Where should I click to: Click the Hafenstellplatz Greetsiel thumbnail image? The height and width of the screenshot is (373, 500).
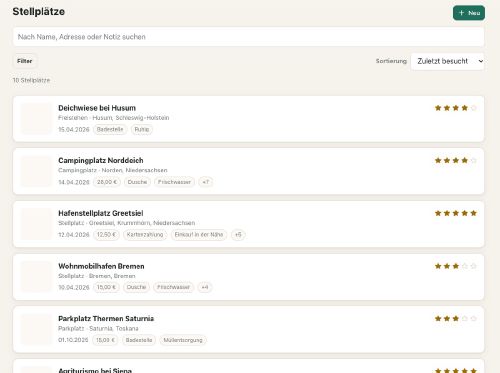36,224
